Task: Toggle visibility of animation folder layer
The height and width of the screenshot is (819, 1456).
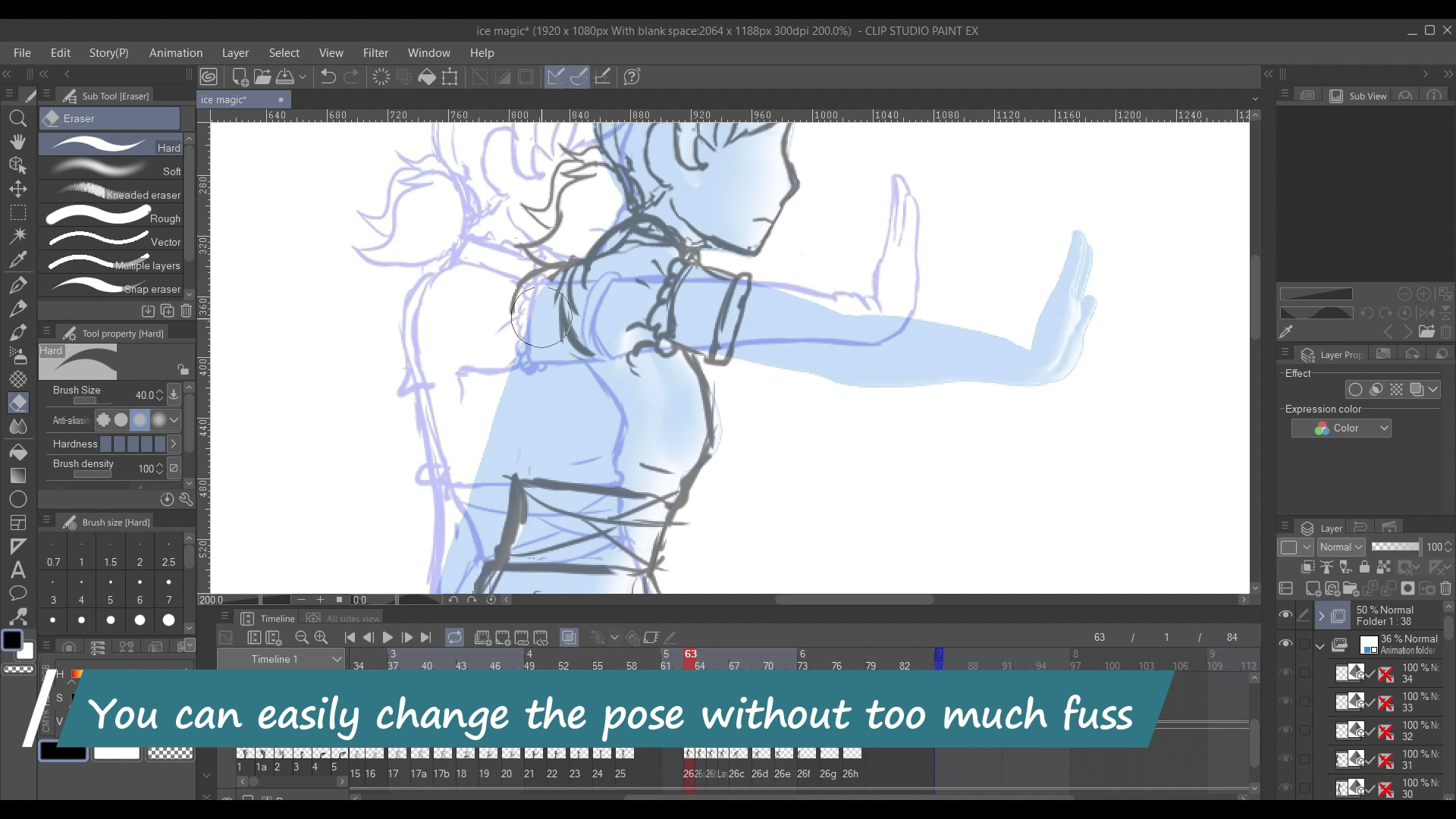Action: coord(1285,644)
